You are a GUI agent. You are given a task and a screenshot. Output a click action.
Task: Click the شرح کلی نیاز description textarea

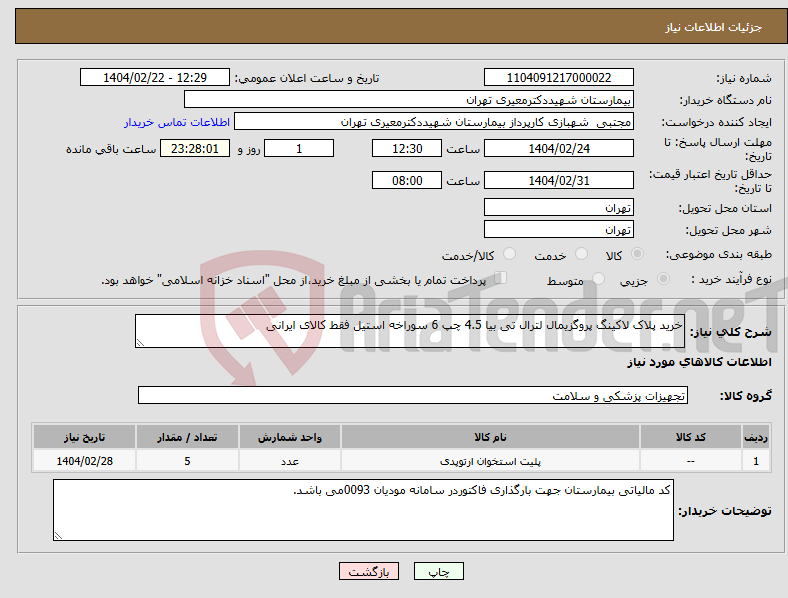click(x=410, y=331)
